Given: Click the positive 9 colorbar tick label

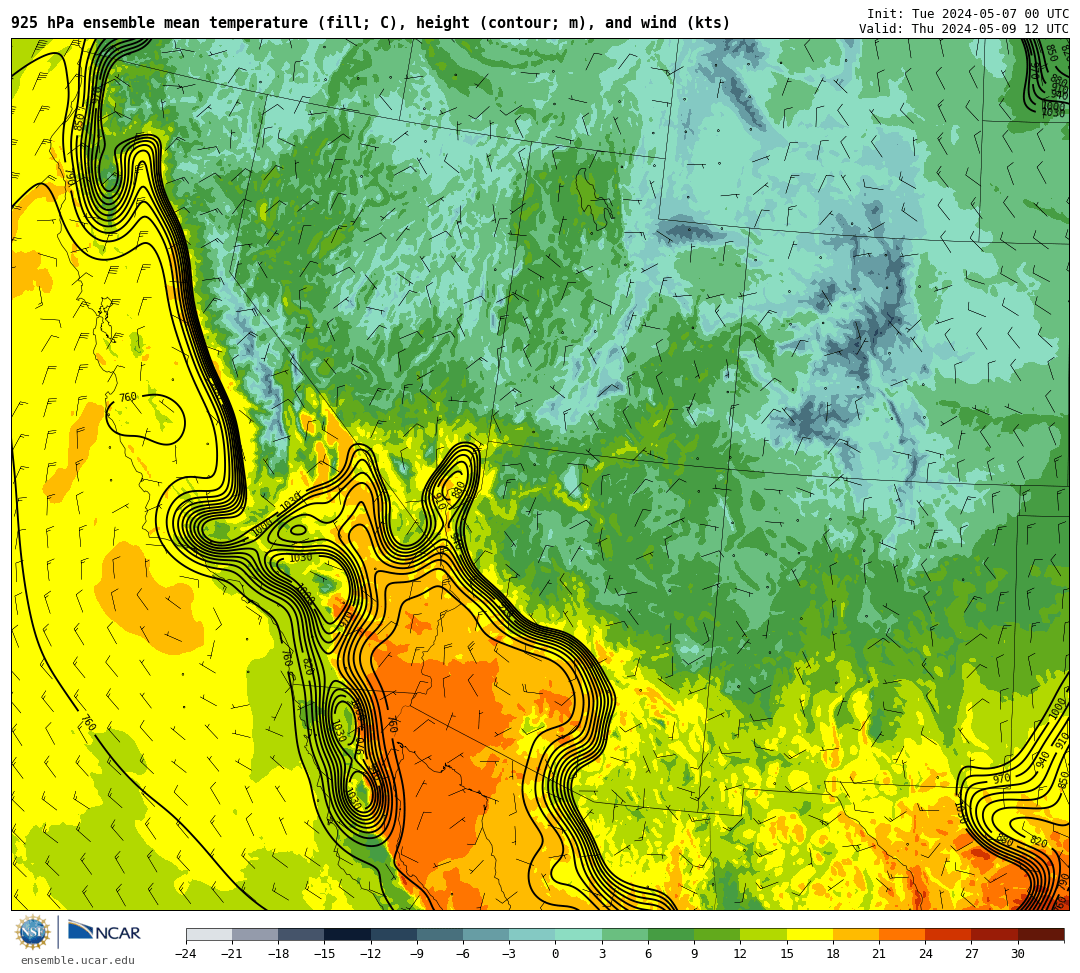Looking at the screenshot, I should (x=694, y=954).
